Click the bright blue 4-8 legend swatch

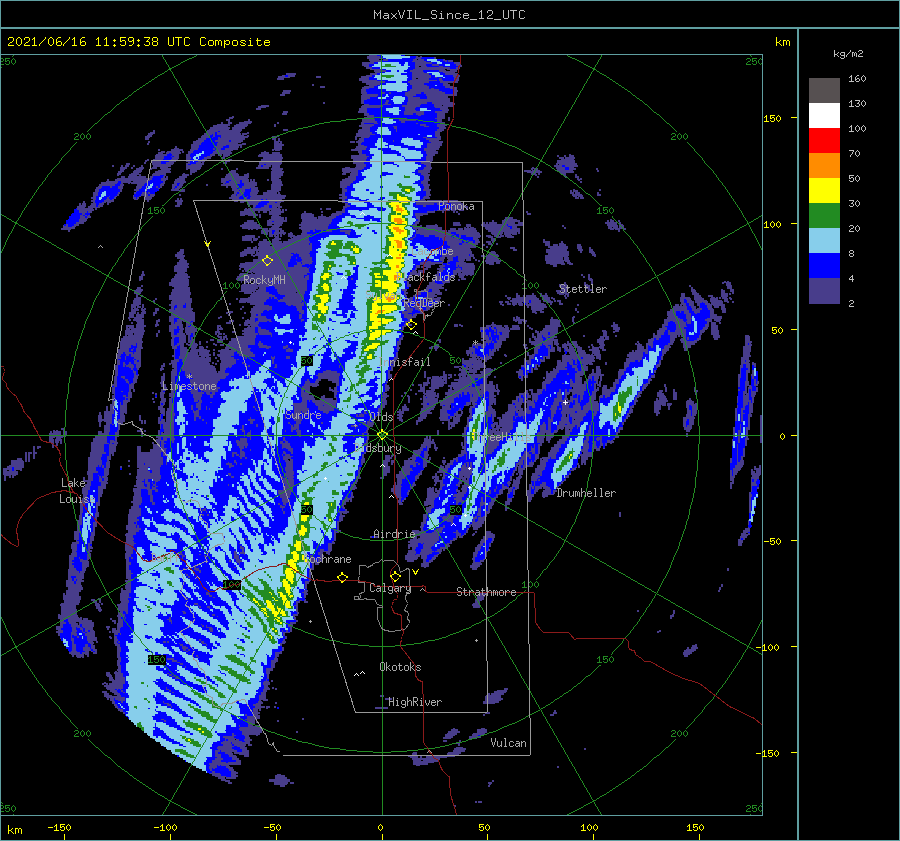[824, 265]
